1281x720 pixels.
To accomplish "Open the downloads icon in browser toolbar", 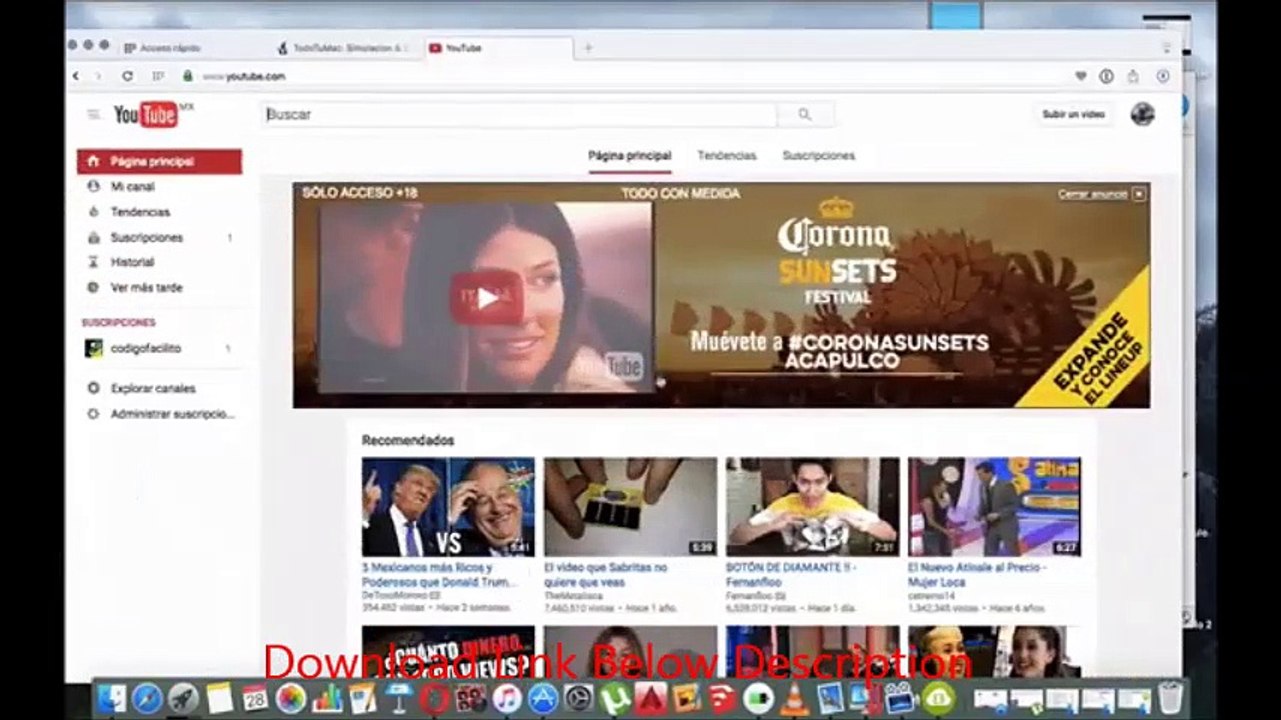I will (1163, 76).
